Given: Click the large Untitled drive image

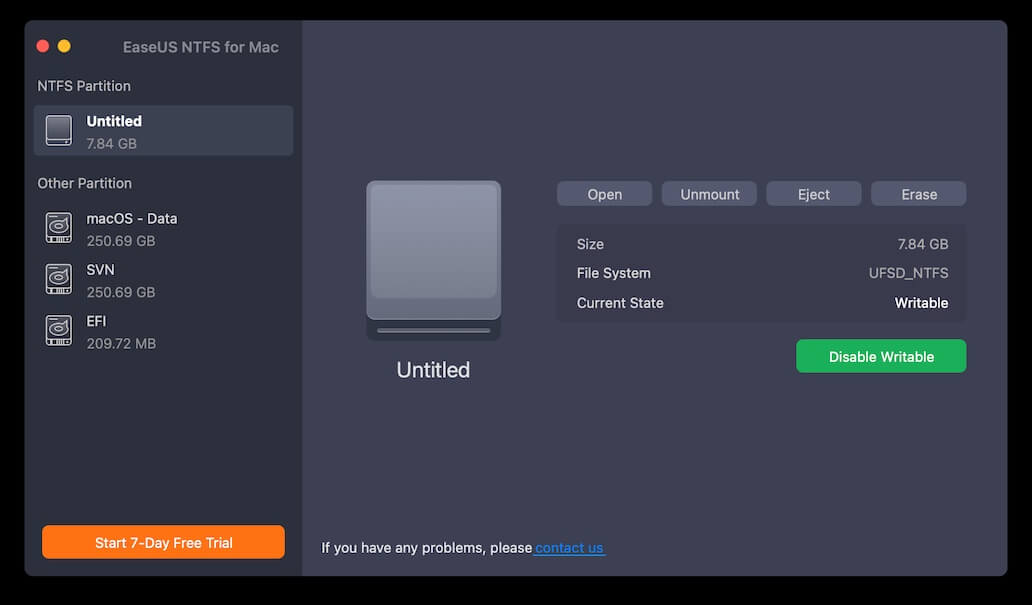Looking at the screenshot, I should [x=434, y=260].
